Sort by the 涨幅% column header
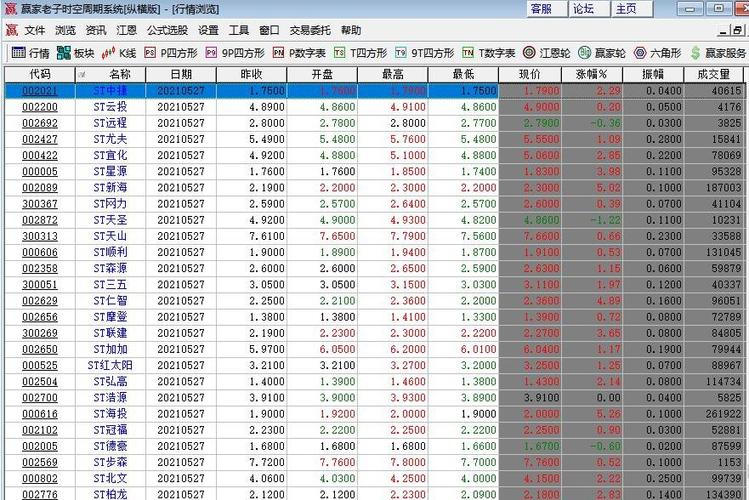 [x=592, y=74]
